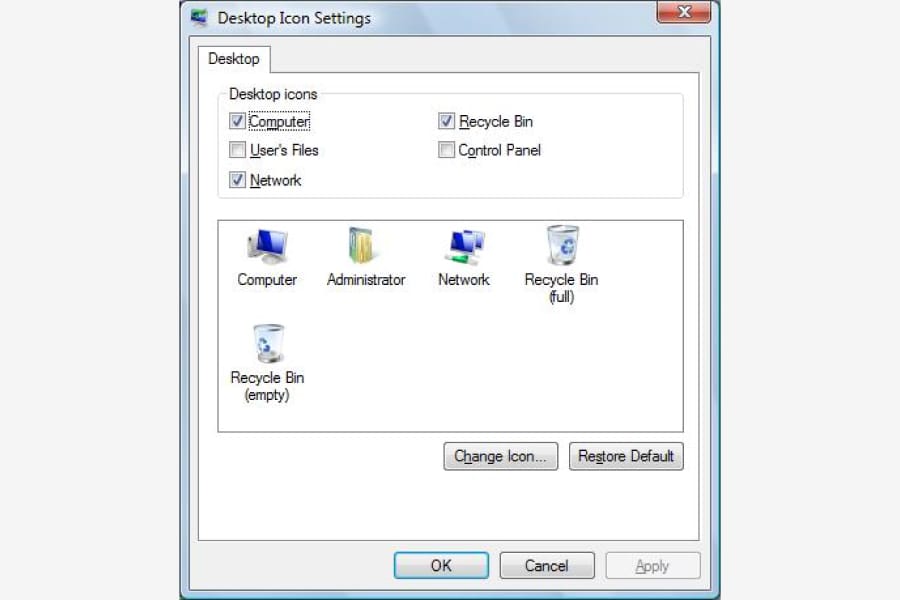Open the Change Icon dialog
900x600 pixels.
coord(501,456)
